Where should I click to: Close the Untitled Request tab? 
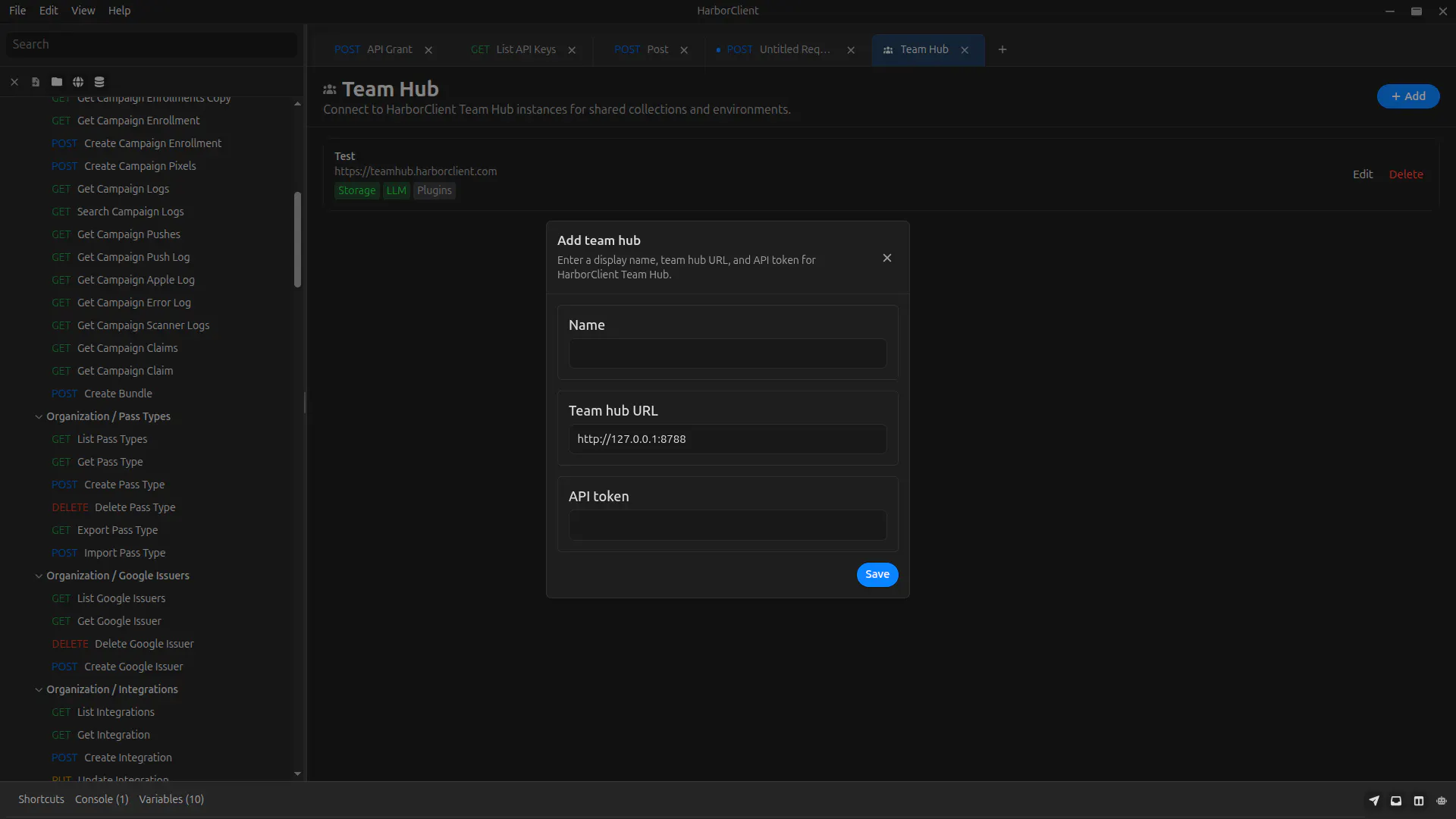(x=851, y=50)
